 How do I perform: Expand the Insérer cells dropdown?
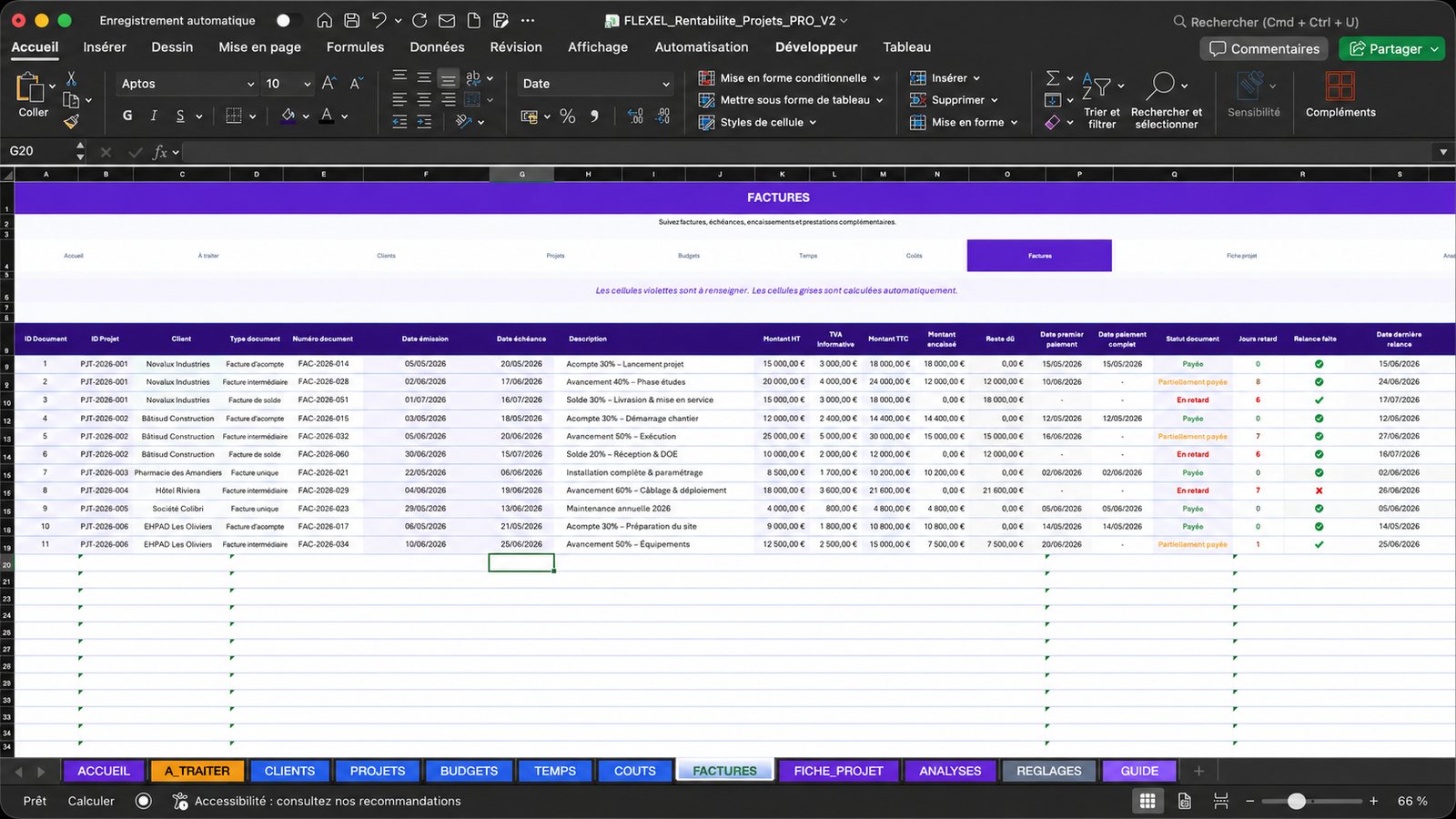coord(976,78)
